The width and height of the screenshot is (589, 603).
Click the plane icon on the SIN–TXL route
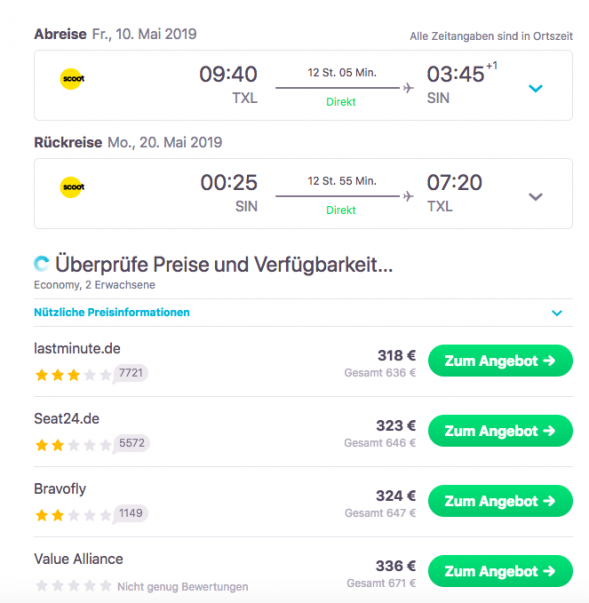pyautogui.click(x=408, y=197)
